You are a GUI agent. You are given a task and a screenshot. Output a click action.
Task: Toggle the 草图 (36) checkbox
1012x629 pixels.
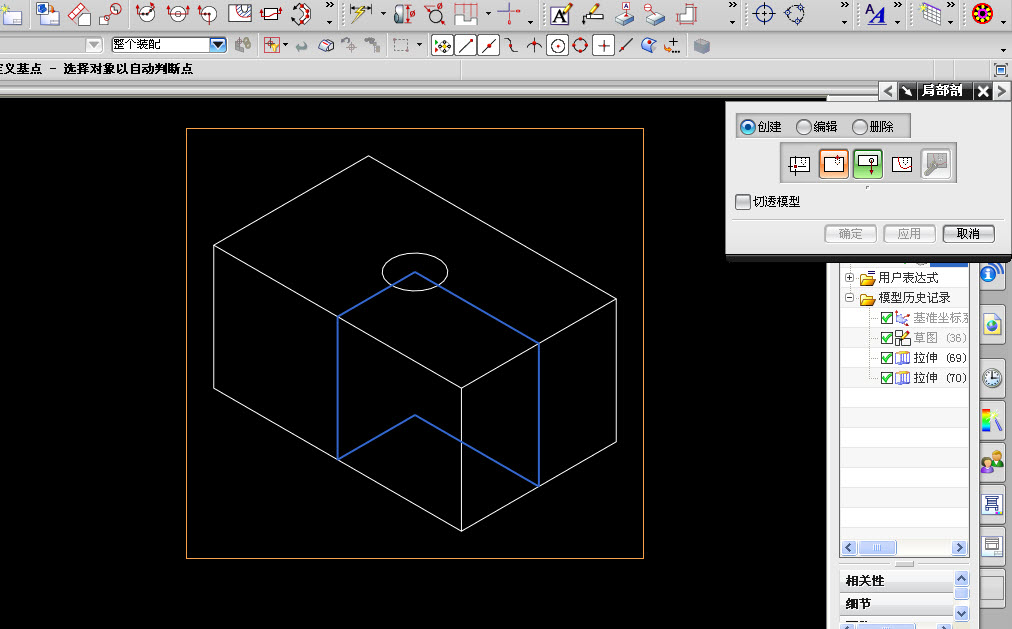tap(887, 338)
